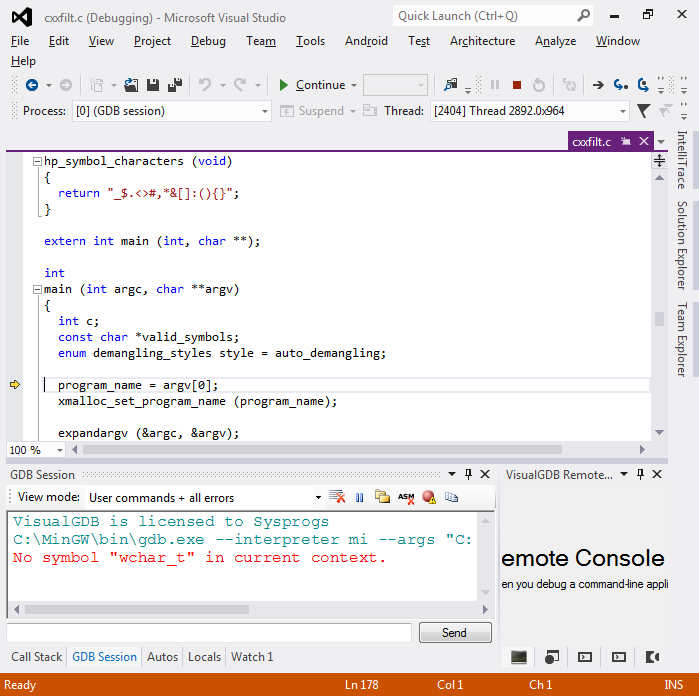Click the red ball warning icon
Image resolution: width=699 pixels, height=697 pixels.
pyautogui.click(x=429, y=497)
